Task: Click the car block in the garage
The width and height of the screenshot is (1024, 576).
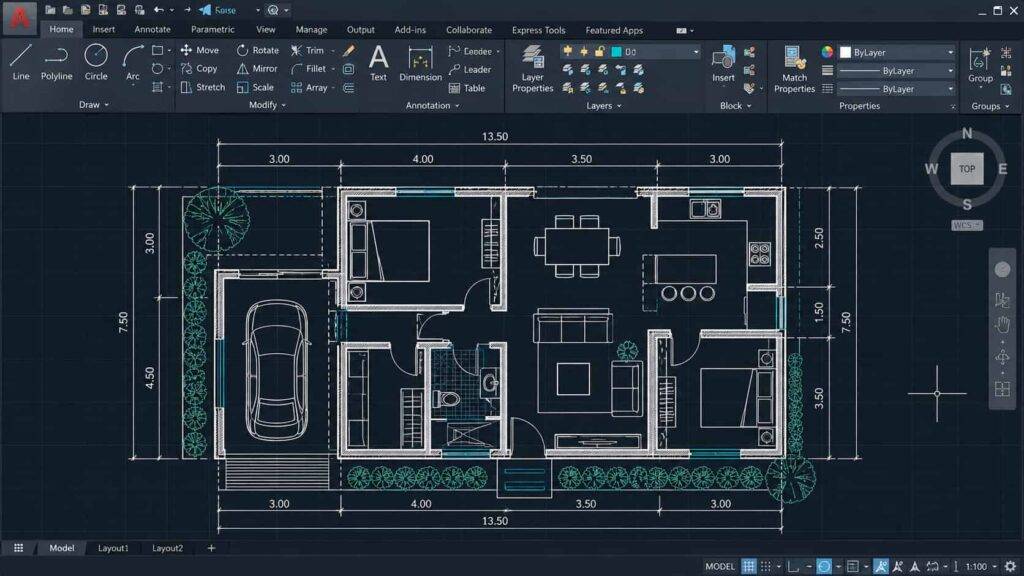Action: 277,370
